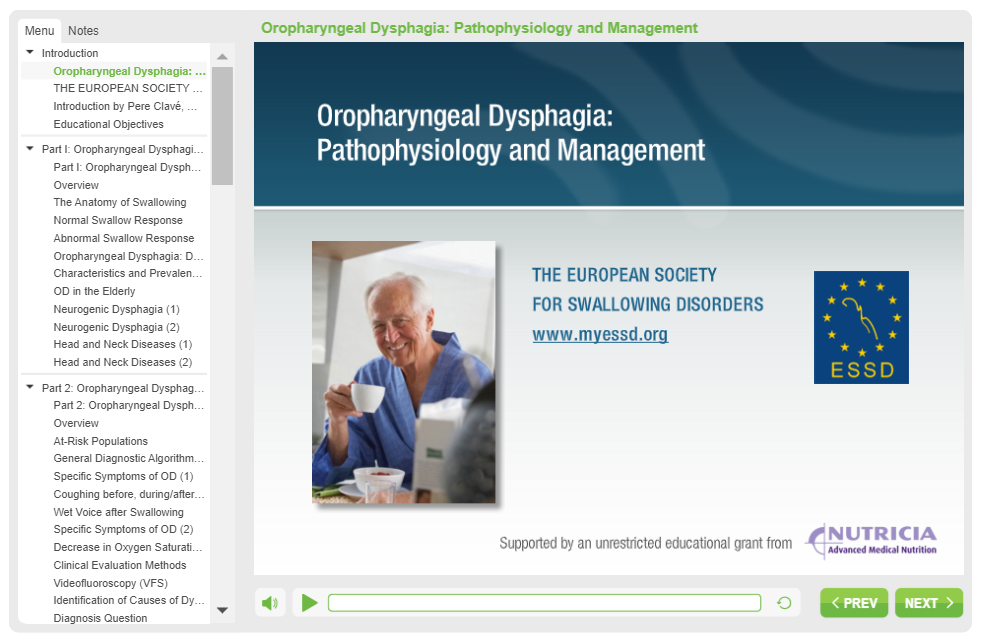Select the Part I: Oropharyngeal Dysphagi… section heading

tap(123, 149)
